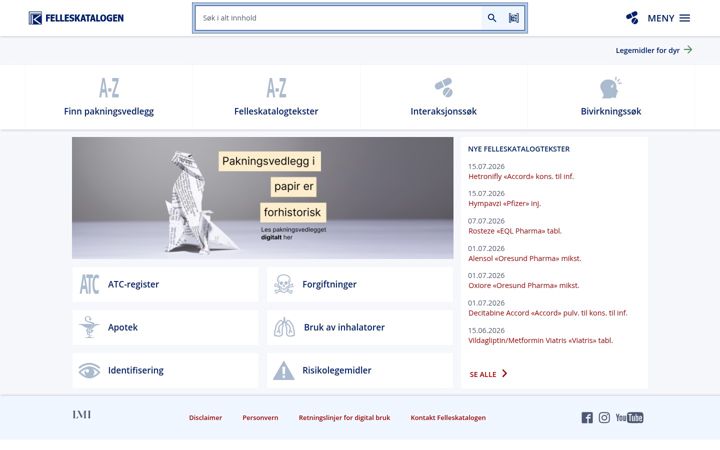This screenshot has width=720, height=450.
Task: Open Oxiore «Oresund Pharma» mikst.
Action: 523,286
